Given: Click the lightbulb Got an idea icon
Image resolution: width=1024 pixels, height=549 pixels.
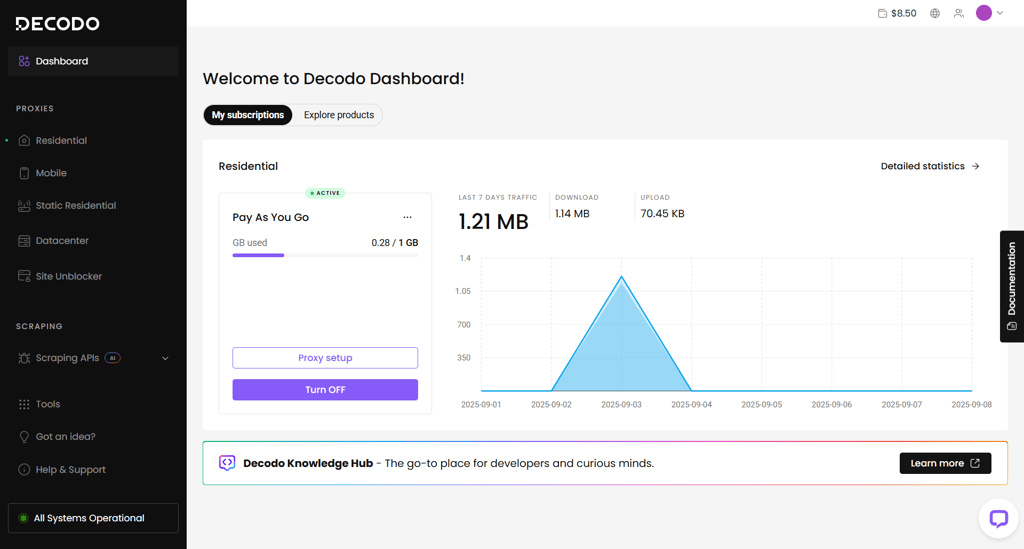Looking at the screenshot, I should [x=24, y=437].
